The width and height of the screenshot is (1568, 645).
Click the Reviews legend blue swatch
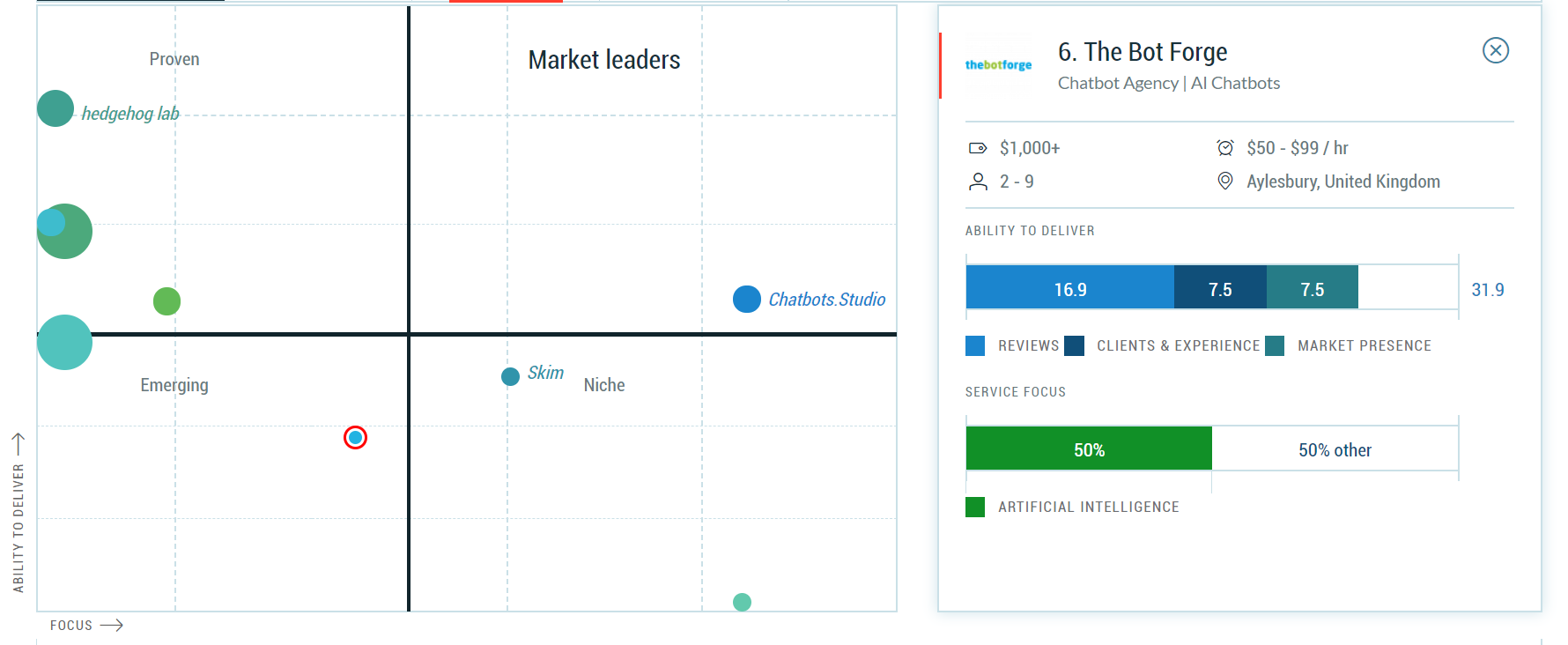pyautogui.click(x=975, y=345)
